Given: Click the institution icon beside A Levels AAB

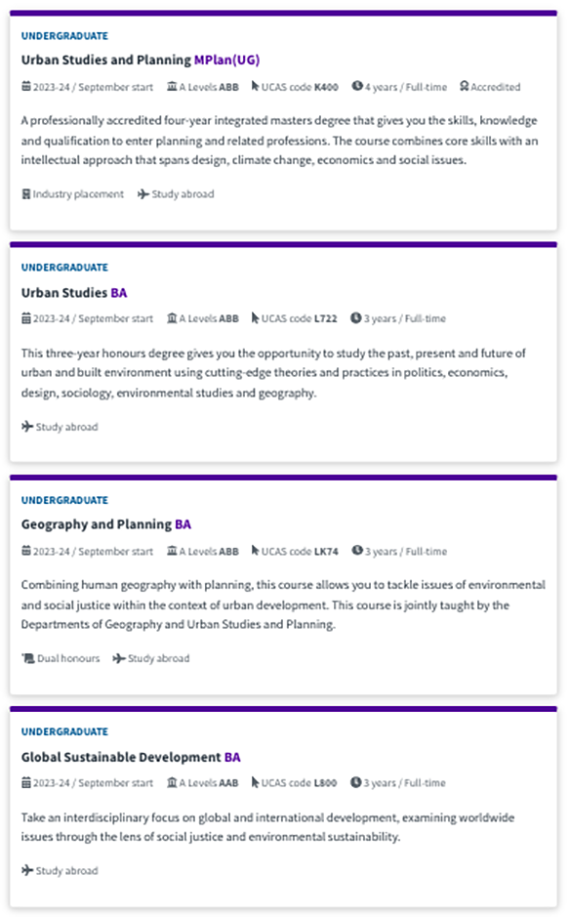Looking at the screenshot, I should pyautogui.click(x=172, y=782).
